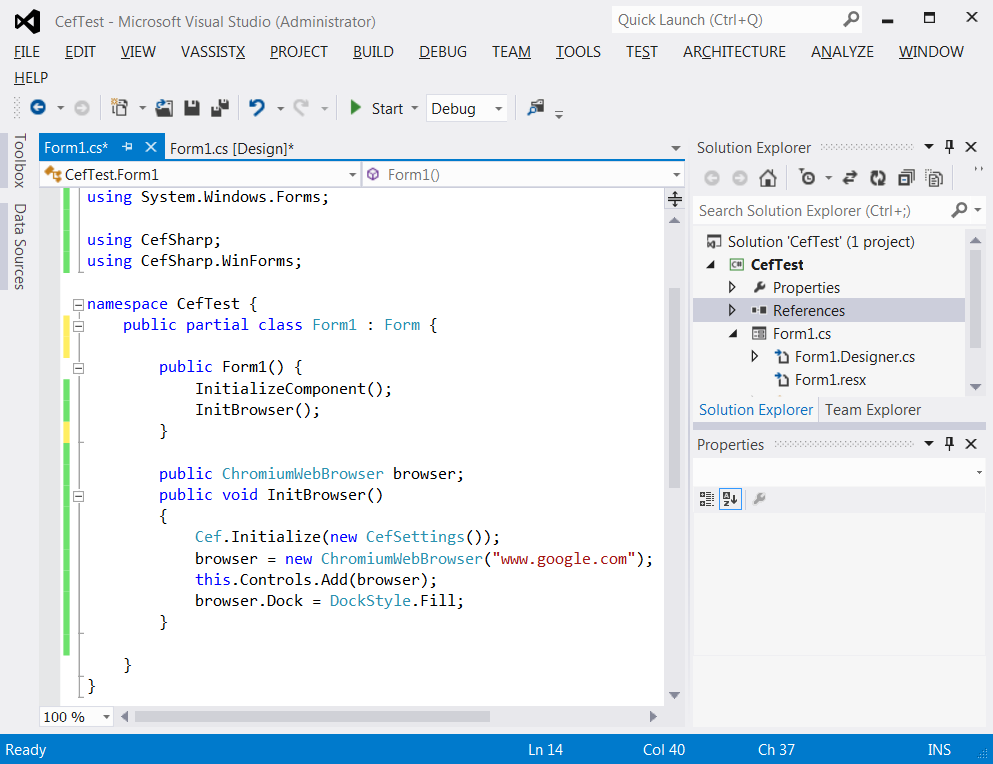This screenshot has width=993, height=764.
Task: Collapse All items in Solution Explorer
Action: pyautogui.click(x=904, y=178)
